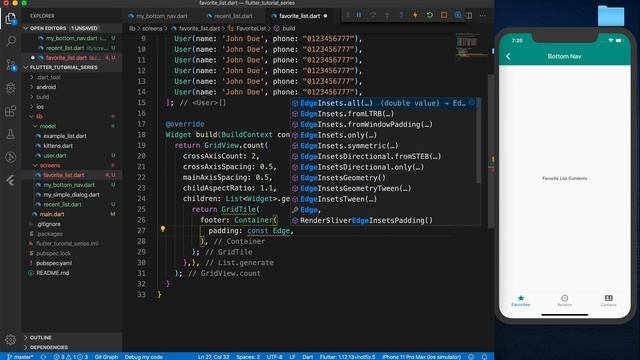This screenshot has height=360, width=640.
Task: Click the master branch in status bar
Action: point(20,357)
